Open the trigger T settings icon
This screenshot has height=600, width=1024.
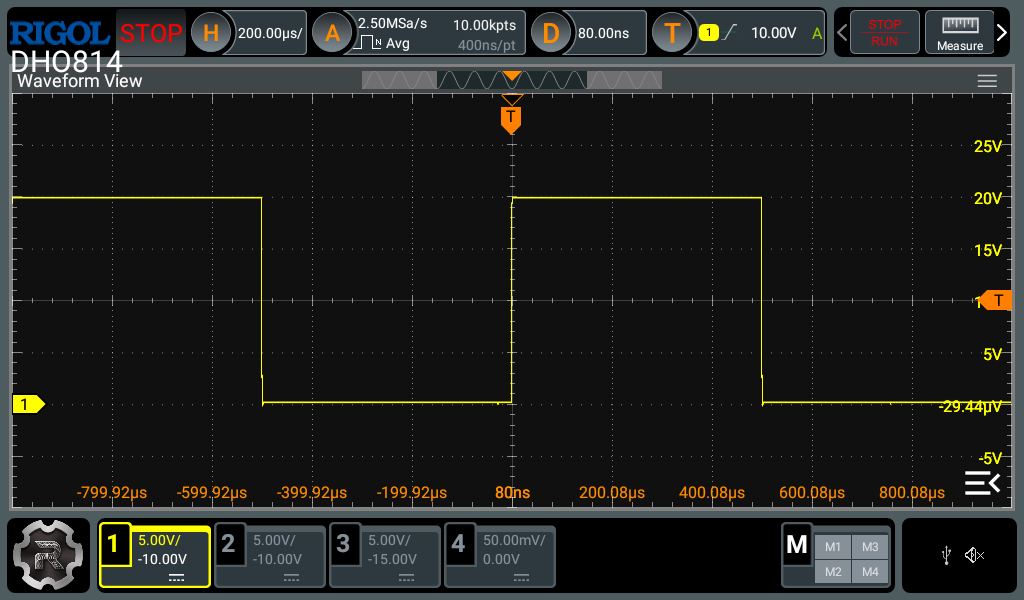(672, 34)
